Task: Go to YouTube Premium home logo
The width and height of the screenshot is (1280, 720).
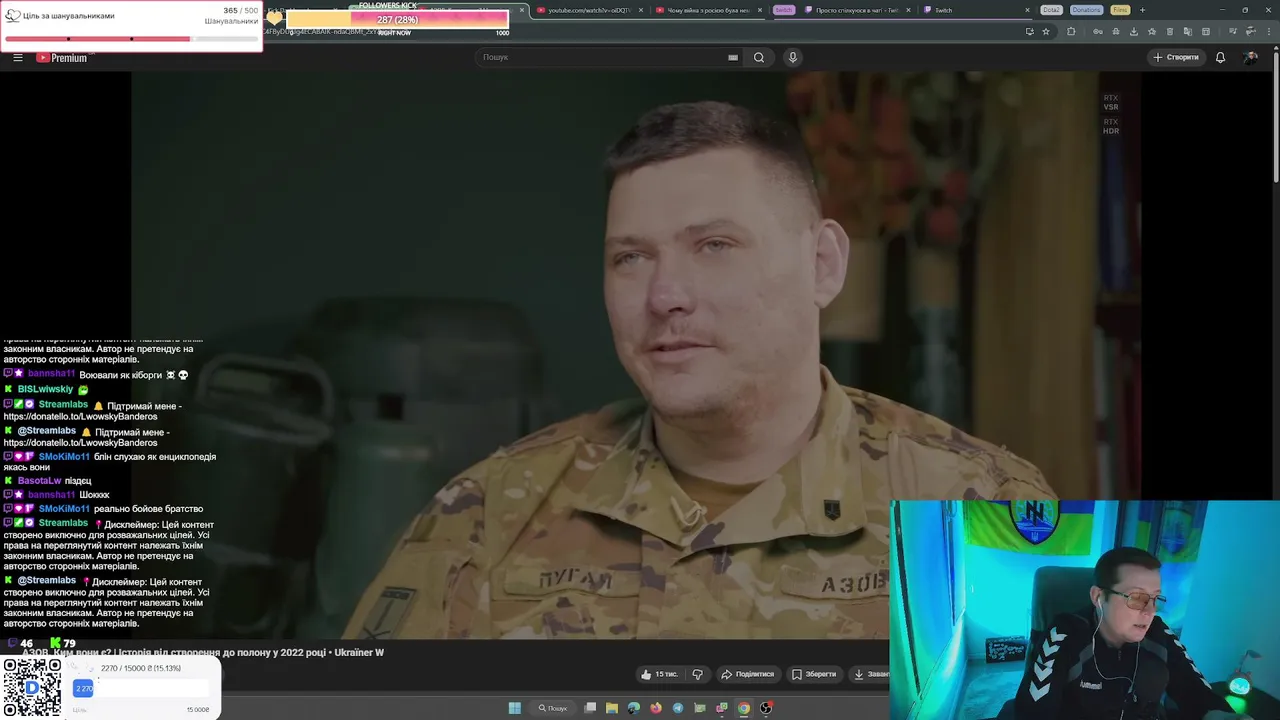Action: (x=62, y=57)
